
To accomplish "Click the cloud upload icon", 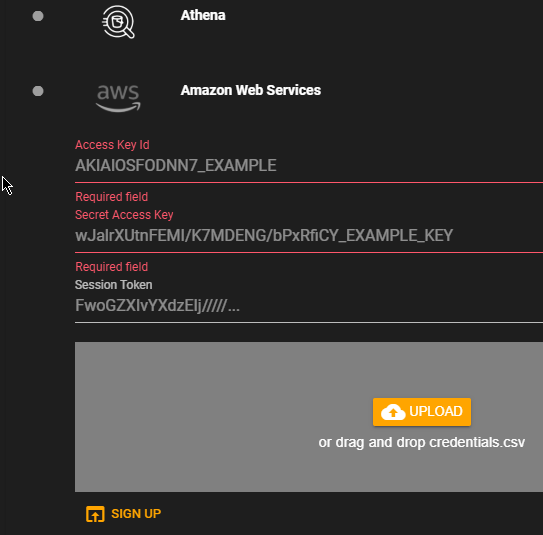I will 393,412.
